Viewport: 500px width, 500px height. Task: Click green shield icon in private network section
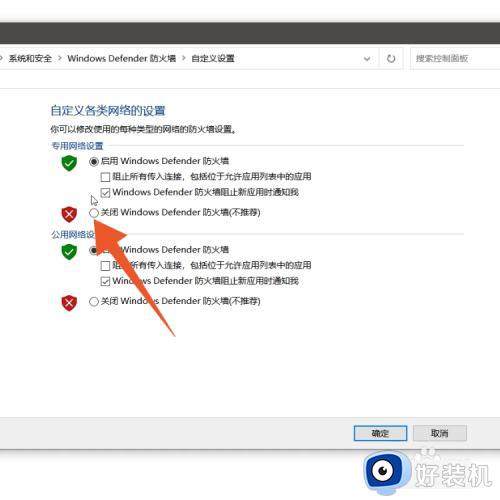coord(69,163)
